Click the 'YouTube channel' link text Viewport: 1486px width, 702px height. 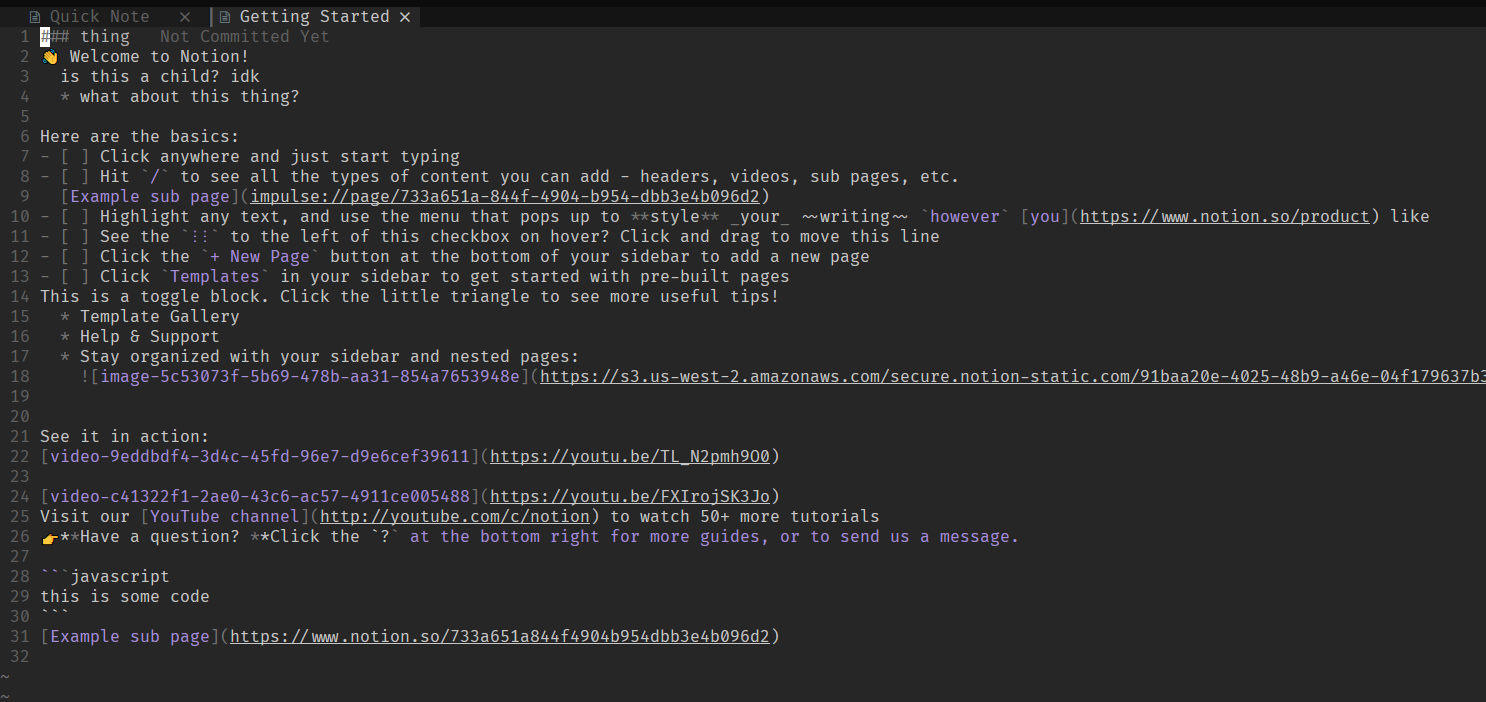[x=225, y=517]
